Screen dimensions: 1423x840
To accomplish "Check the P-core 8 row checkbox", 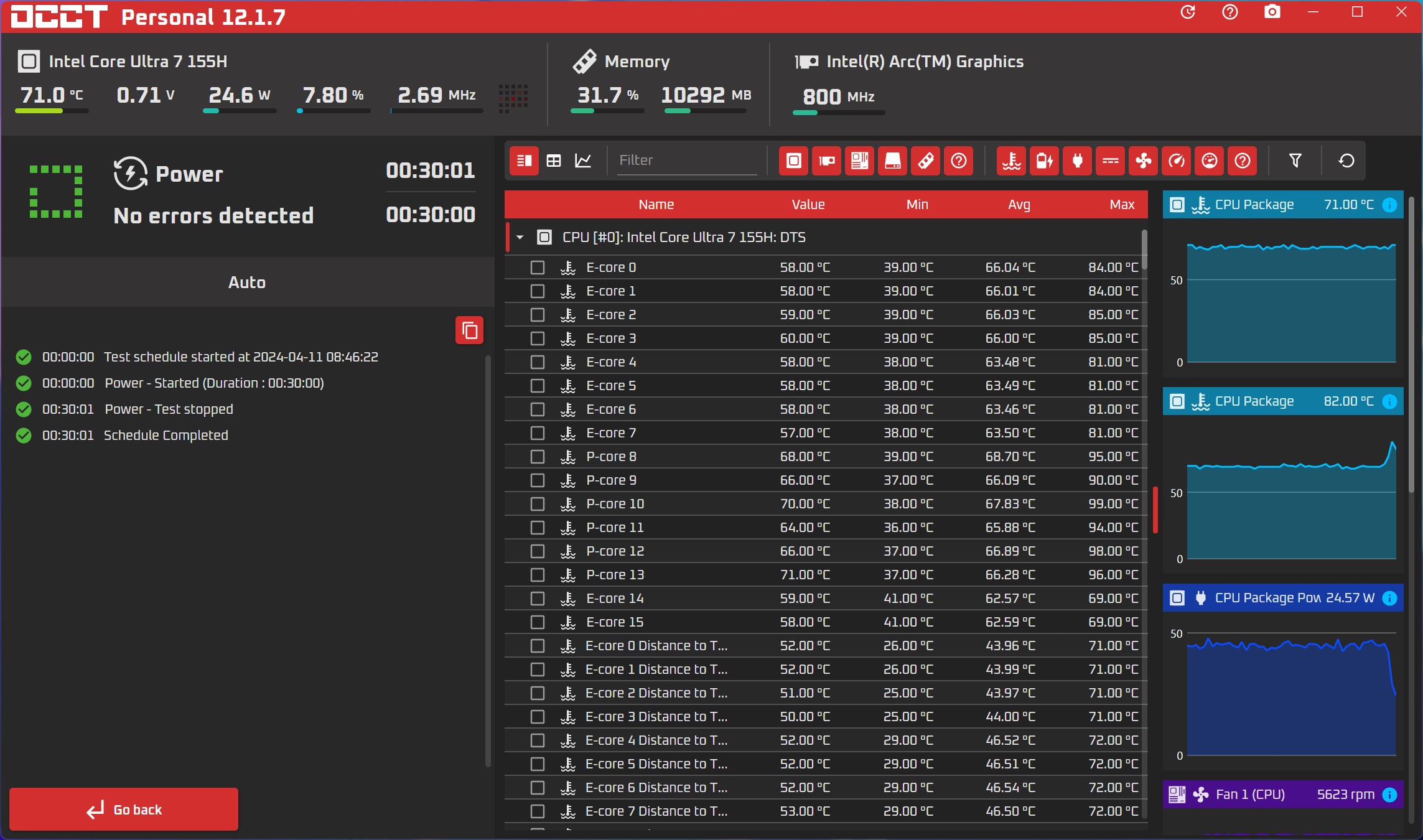I will pos(538,457).
